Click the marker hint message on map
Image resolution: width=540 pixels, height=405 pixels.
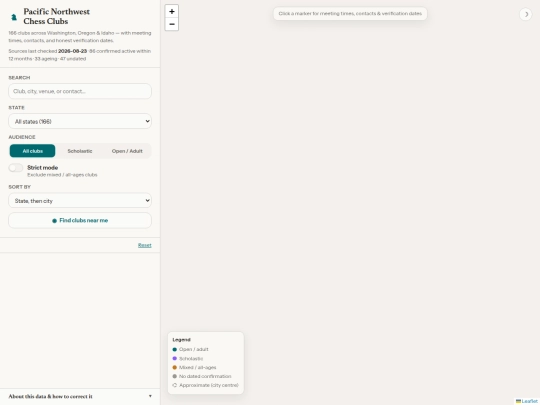[x=350, y=13]
